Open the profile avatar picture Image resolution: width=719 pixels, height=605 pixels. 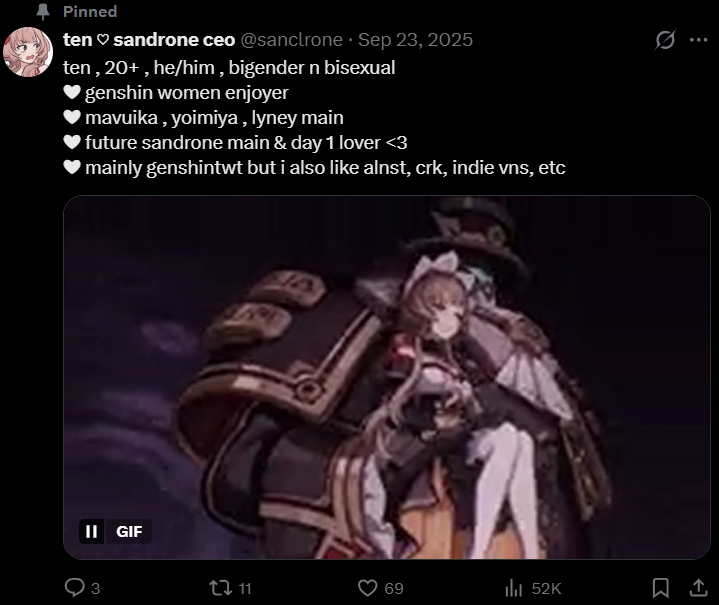(28, 52)
